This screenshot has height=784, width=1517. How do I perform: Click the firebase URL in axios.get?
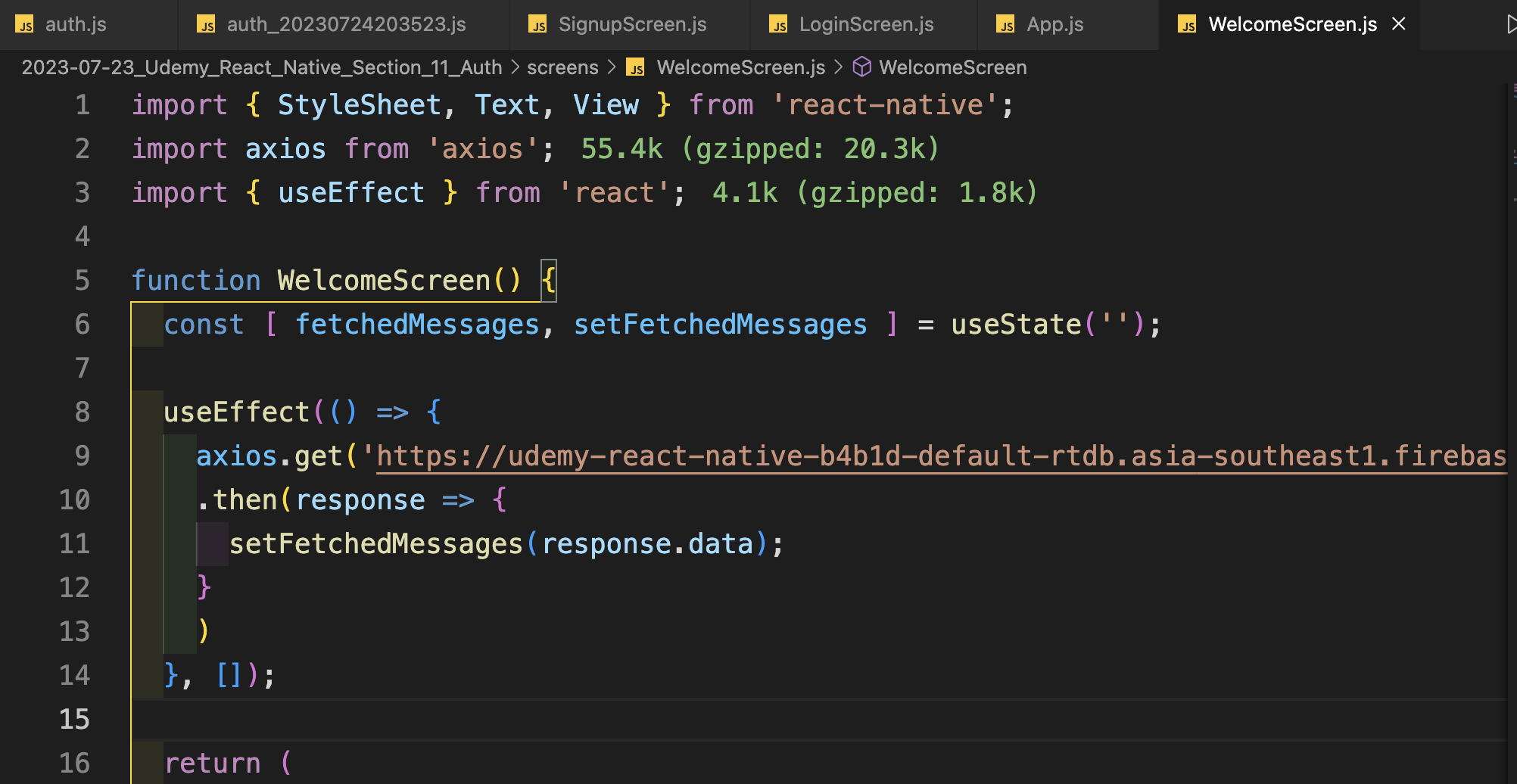click(941, 456)
